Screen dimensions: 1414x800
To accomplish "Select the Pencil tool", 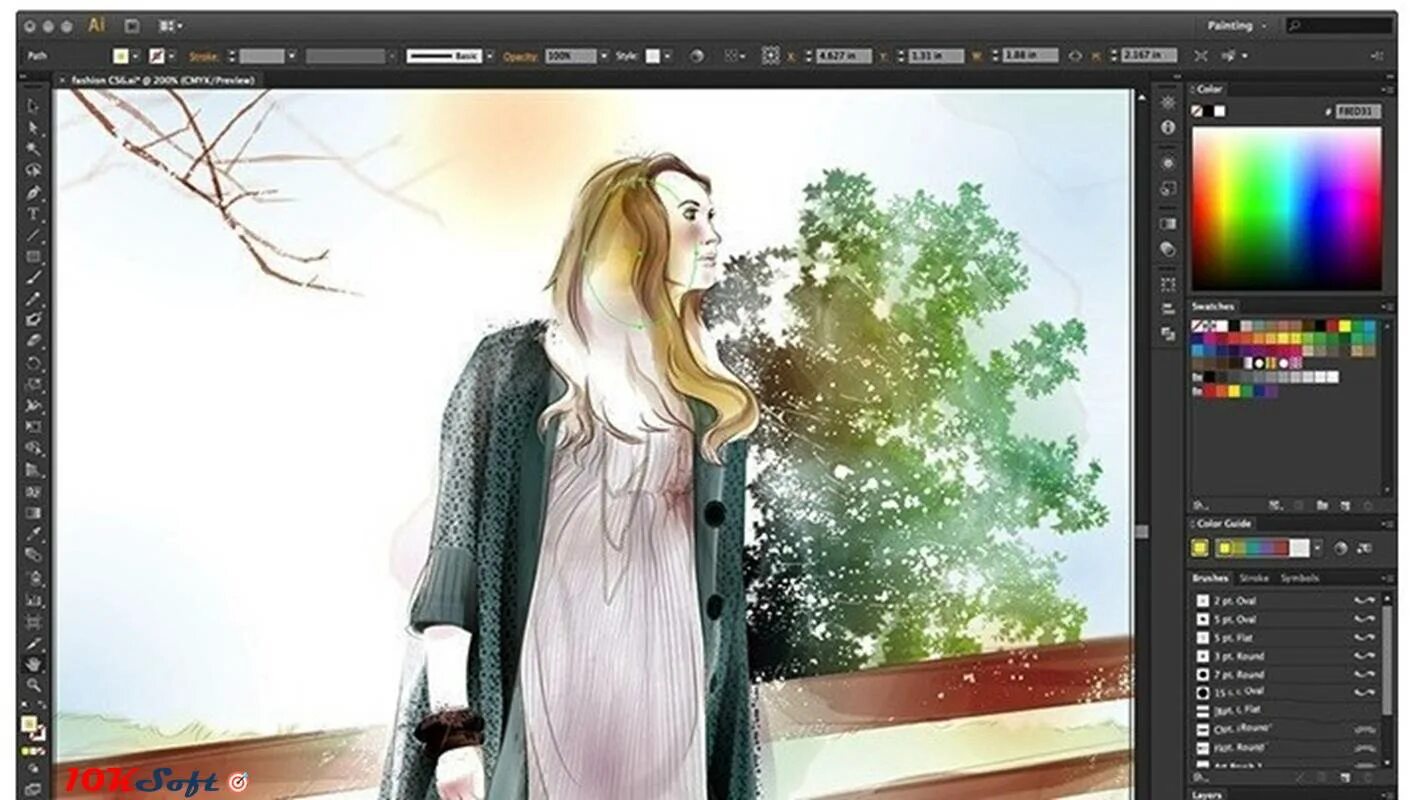I will click(x=34, y=299).
